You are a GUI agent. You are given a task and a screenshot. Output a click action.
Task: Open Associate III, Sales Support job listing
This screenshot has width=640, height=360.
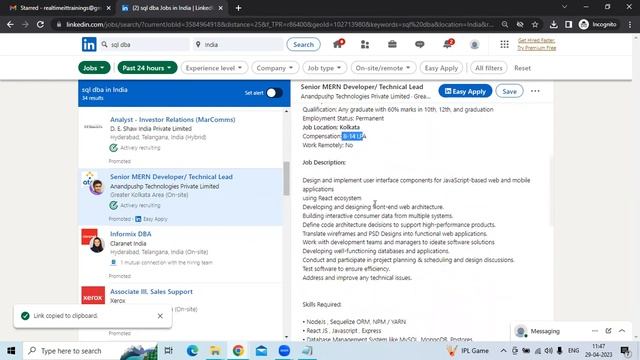151,291
